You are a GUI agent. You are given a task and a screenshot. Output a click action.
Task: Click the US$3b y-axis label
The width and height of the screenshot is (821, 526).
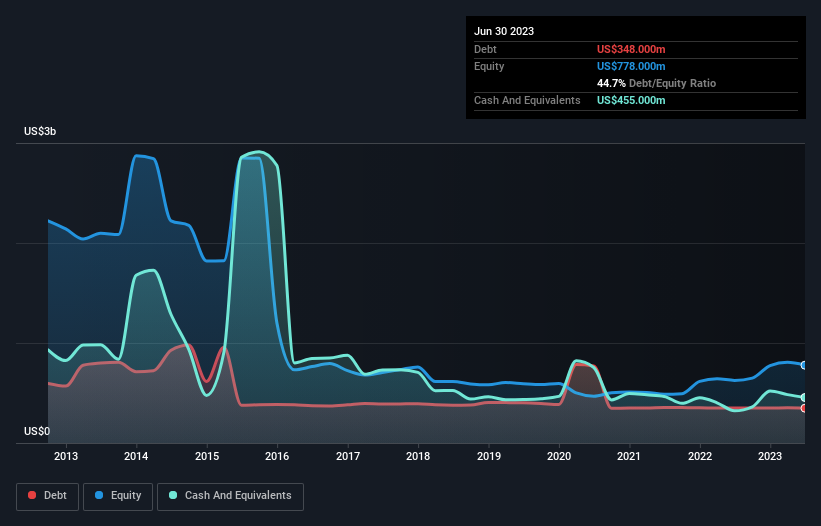point(40,131)
